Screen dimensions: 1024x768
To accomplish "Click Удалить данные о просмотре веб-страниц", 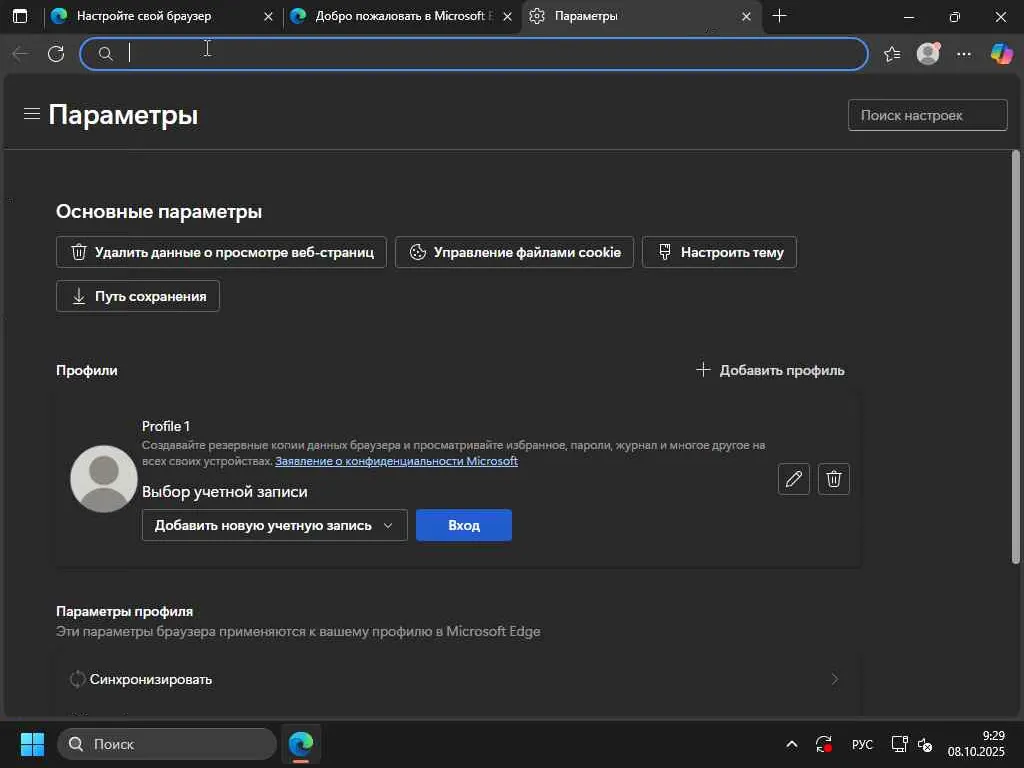I will pos(221,252).
